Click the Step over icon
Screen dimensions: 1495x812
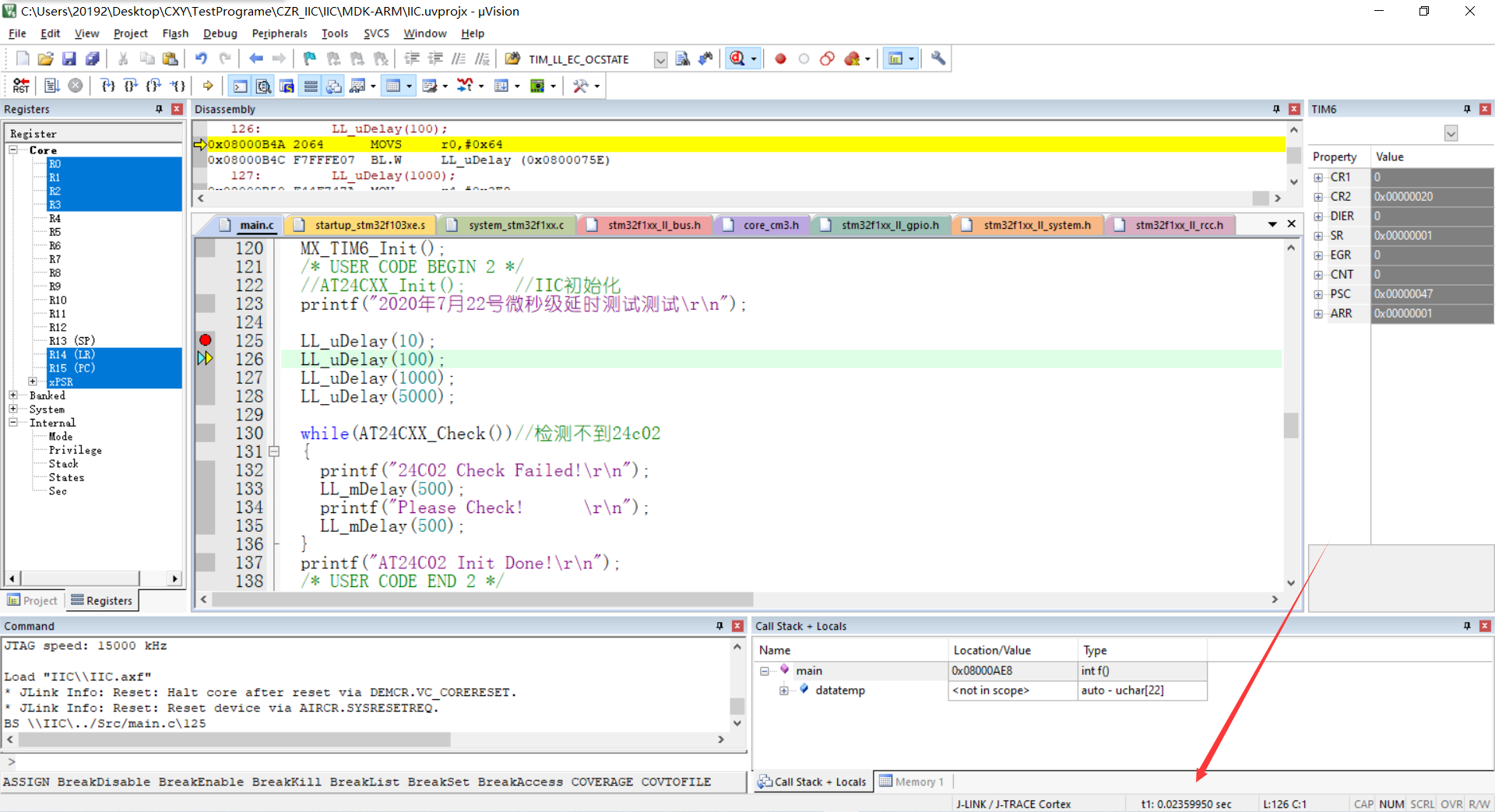pos(131,86)
